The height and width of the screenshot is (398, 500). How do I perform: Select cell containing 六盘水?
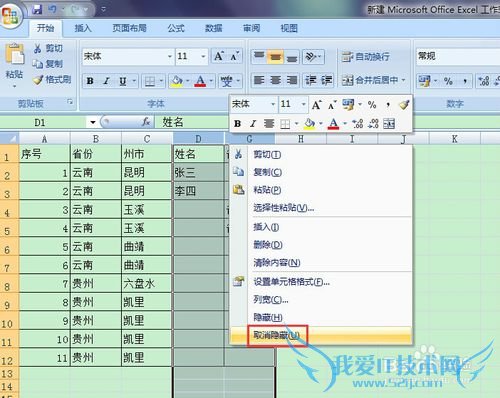point(147,284)
